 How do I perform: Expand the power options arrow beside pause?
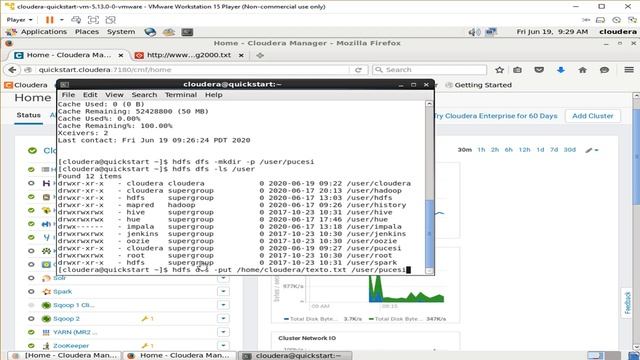point(62,20)
